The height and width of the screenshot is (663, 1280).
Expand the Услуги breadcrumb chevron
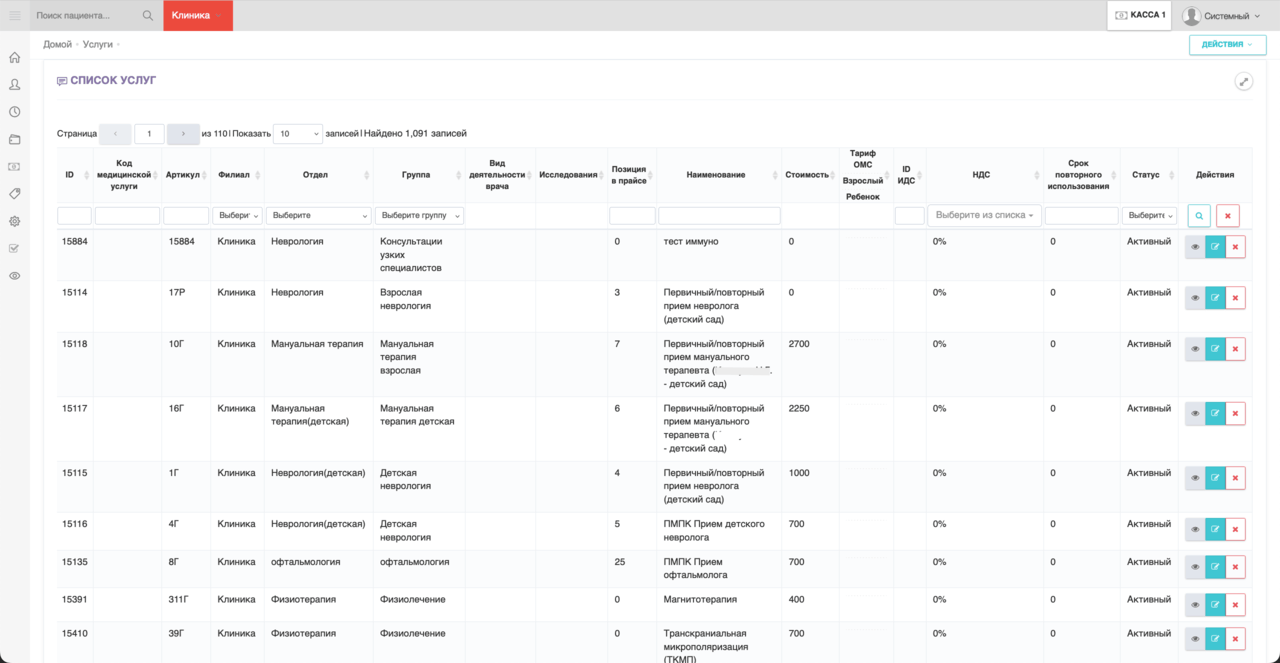pos(116,45)
